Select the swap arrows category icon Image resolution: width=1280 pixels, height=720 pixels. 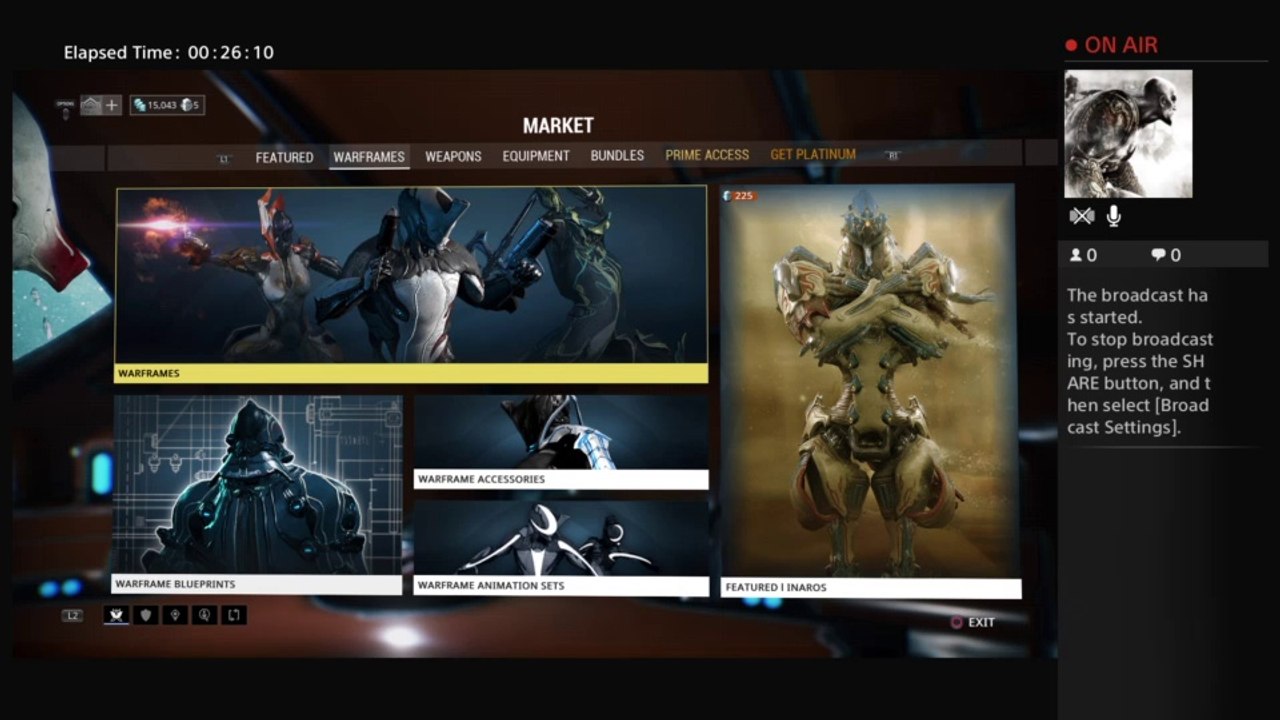click(233, 615)
